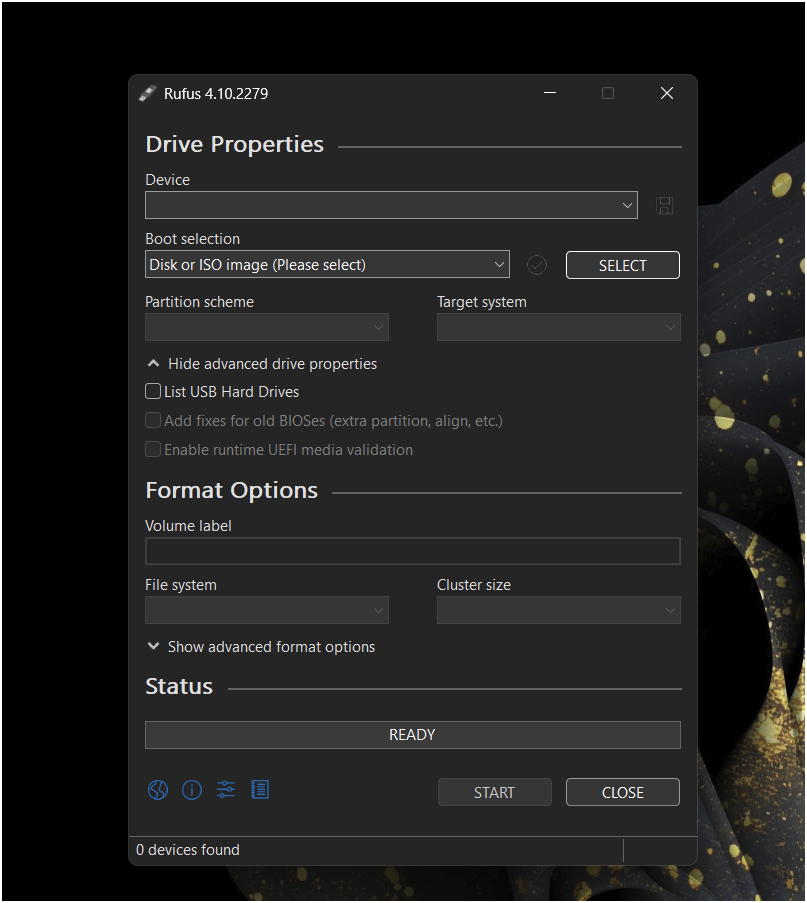Open the Target system dropdown
The width and height of the screenshot is (807, 903).
click(x=559, y=327)
